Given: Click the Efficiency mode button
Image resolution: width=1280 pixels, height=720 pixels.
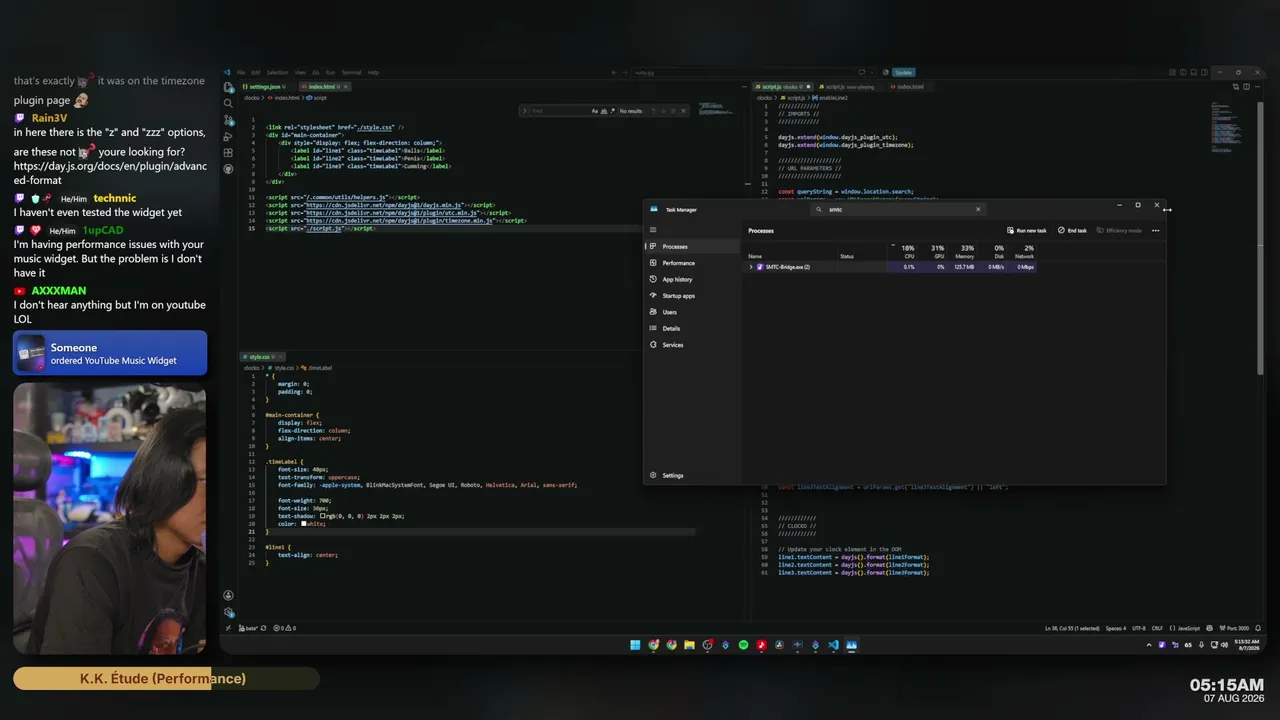Looking at the screenshot, I should tap(1119, 231).
